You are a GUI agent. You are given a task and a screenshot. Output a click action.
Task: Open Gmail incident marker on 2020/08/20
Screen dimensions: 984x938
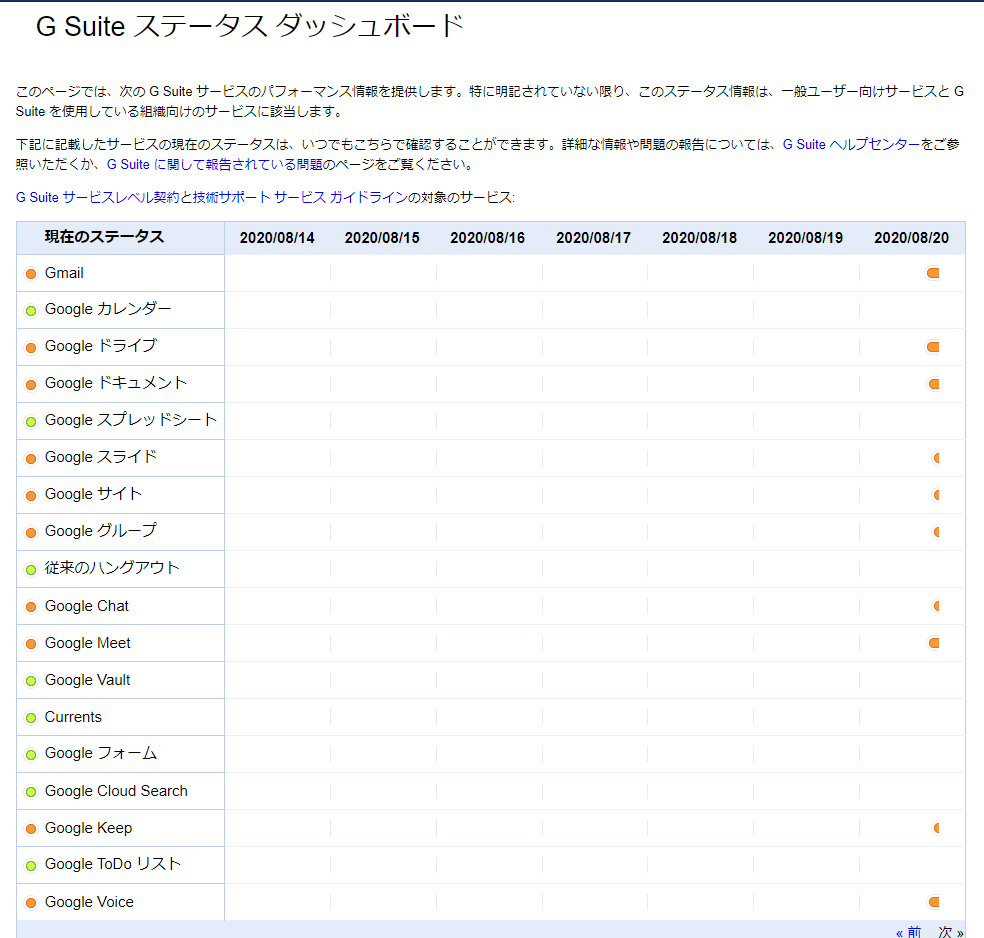coord(933,273)
